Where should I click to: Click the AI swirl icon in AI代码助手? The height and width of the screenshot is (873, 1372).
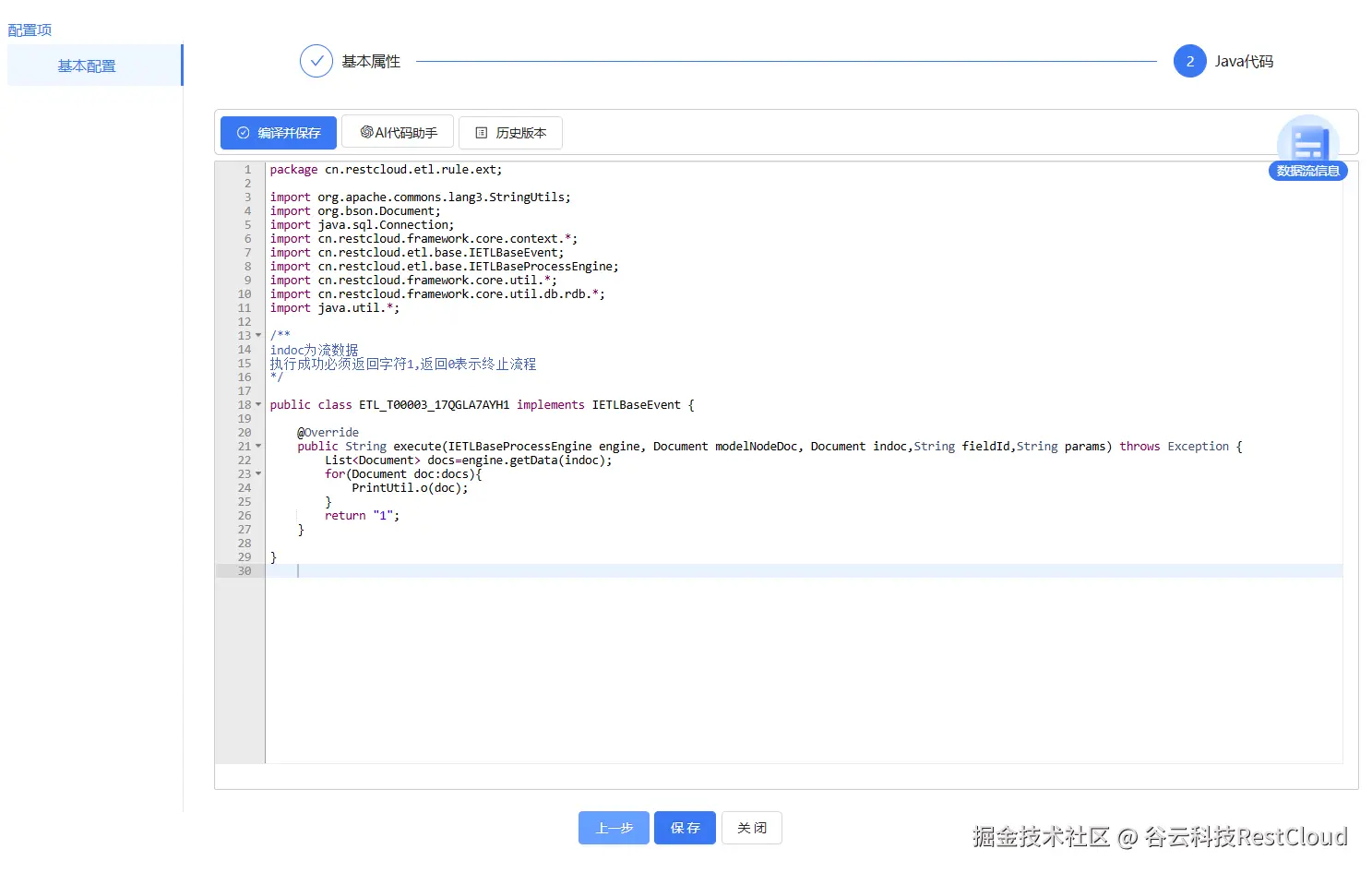tap(366, 132)
